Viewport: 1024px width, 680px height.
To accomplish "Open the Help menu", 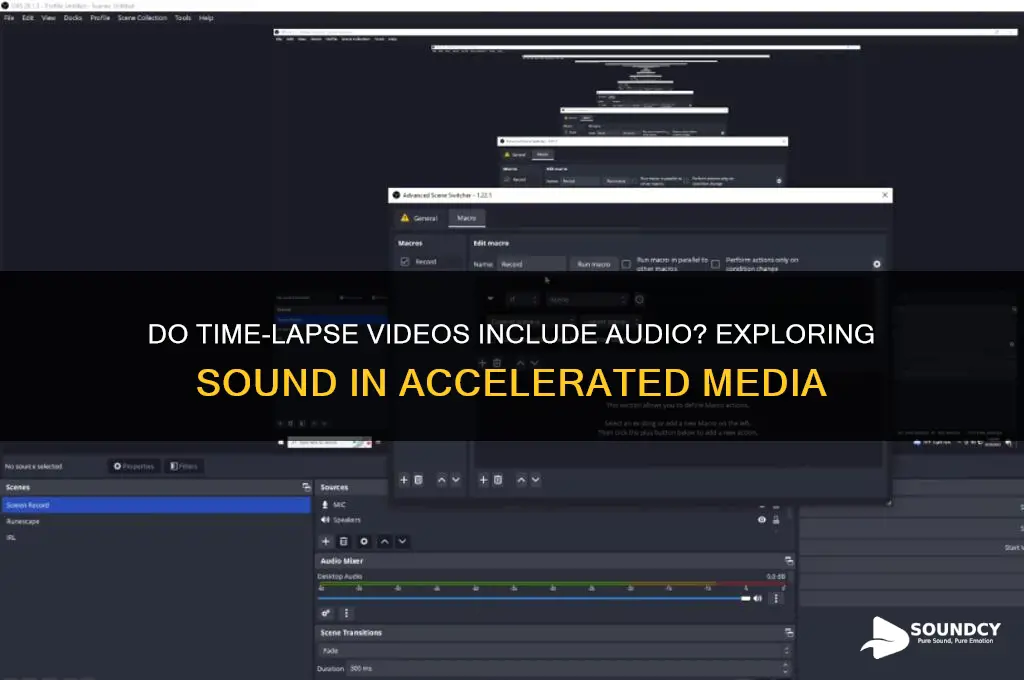I will pos(206,18).
